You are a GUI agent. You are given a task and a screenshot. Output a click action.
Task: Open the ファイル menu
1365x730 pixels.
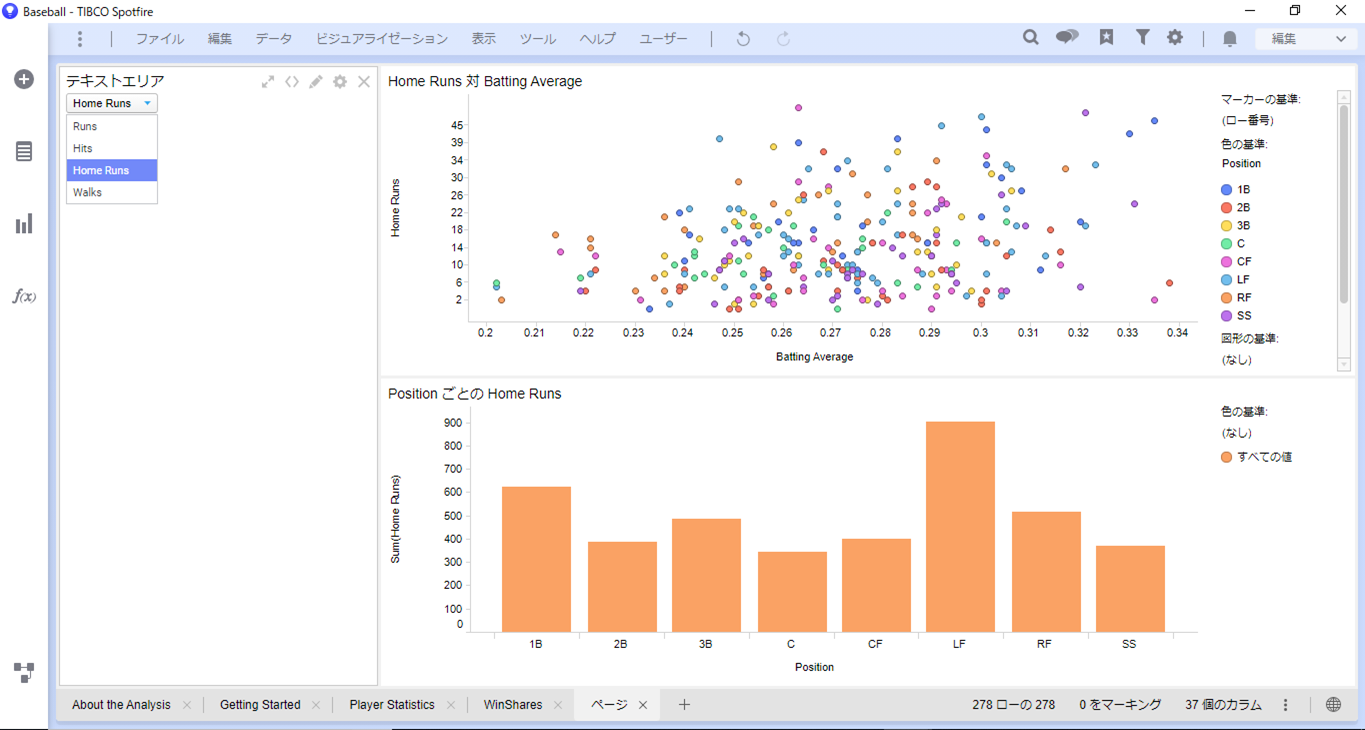coord(160,39)
